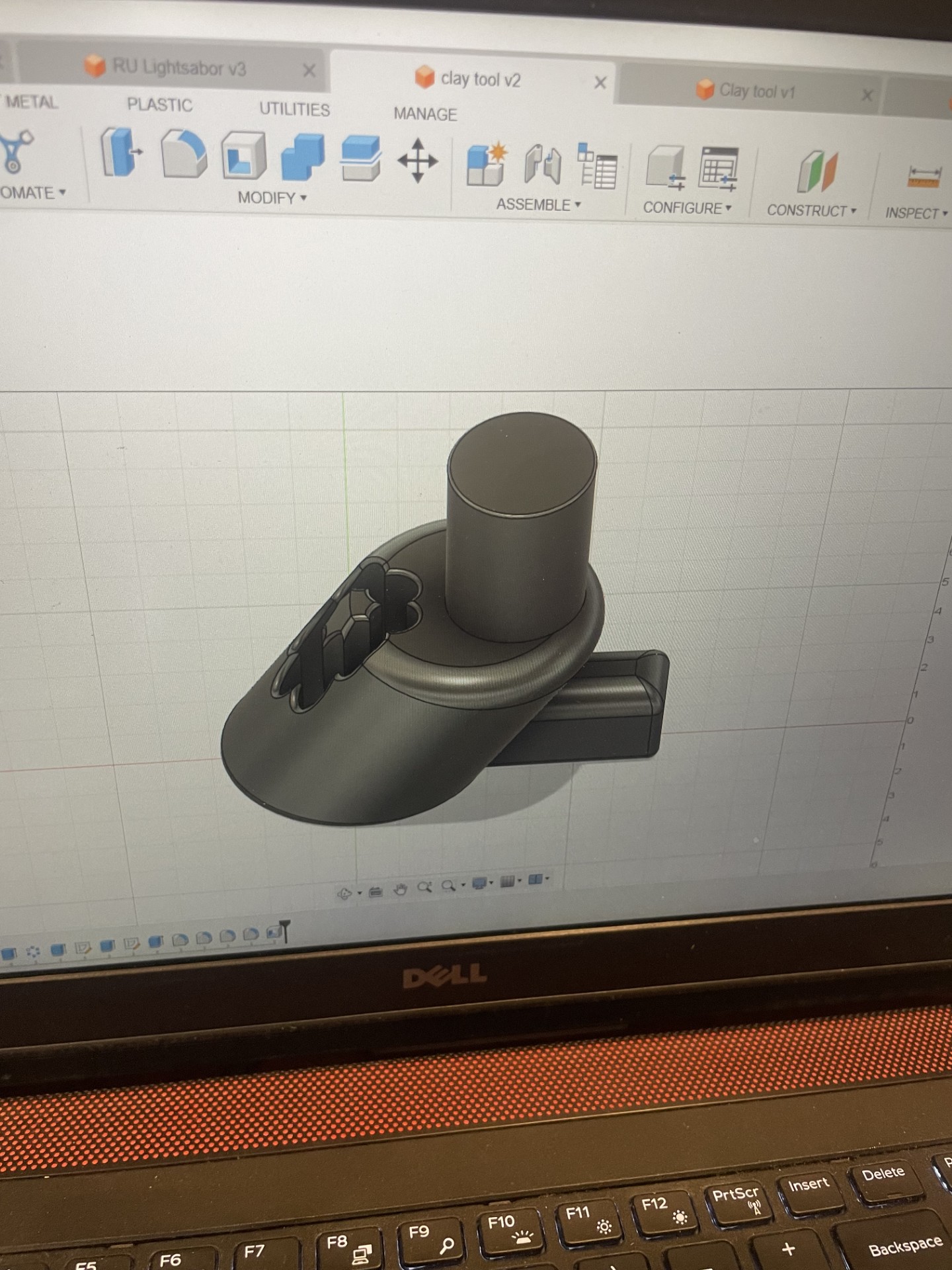This screenshot has height=1270, width=952.
Task: Close the RU Lightsabor v3 tab
Action: pos(309,71)
